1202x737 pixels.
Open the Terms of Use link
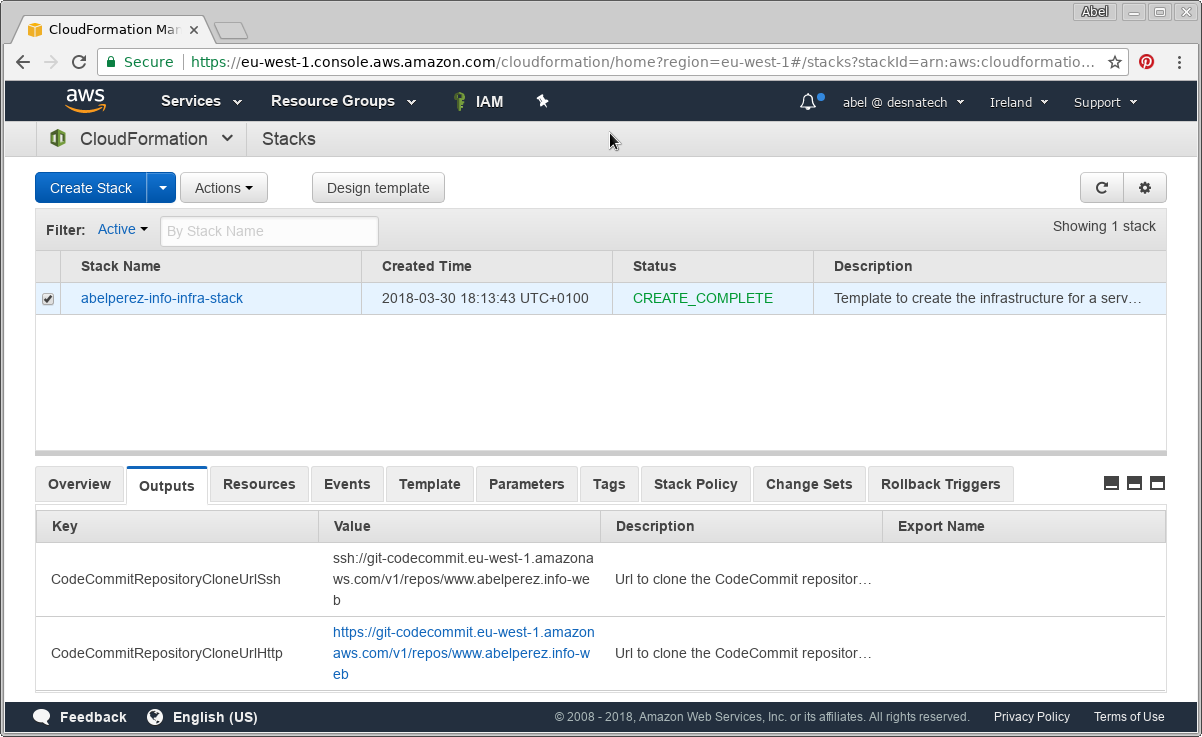coord(1129,717)
